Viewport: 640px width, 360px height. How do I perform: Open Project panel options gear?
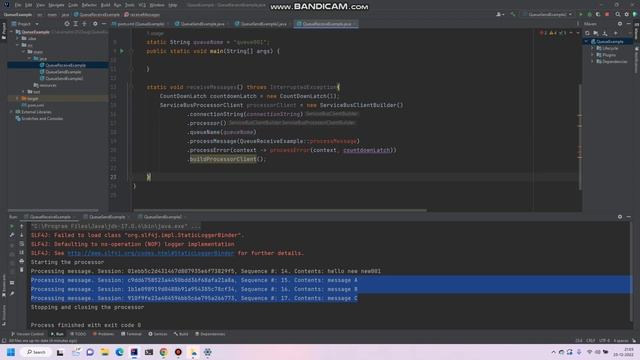pyautogui.click(x=95, y=24)
